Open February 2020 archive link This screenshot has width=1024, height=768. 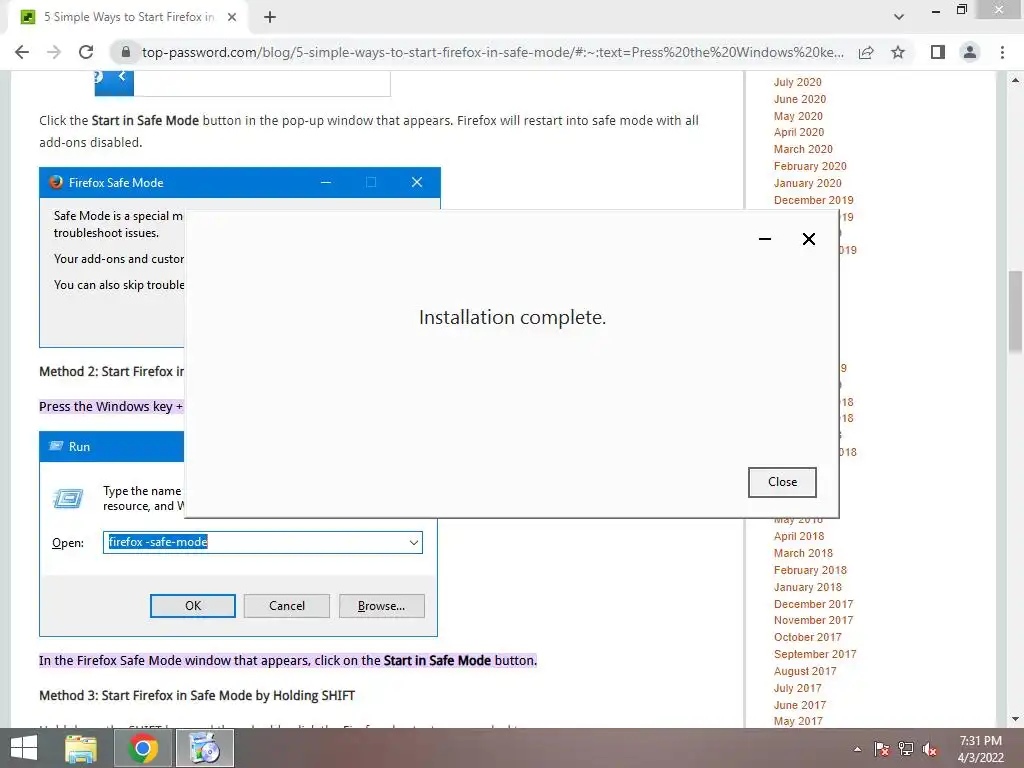coord(810,166)
